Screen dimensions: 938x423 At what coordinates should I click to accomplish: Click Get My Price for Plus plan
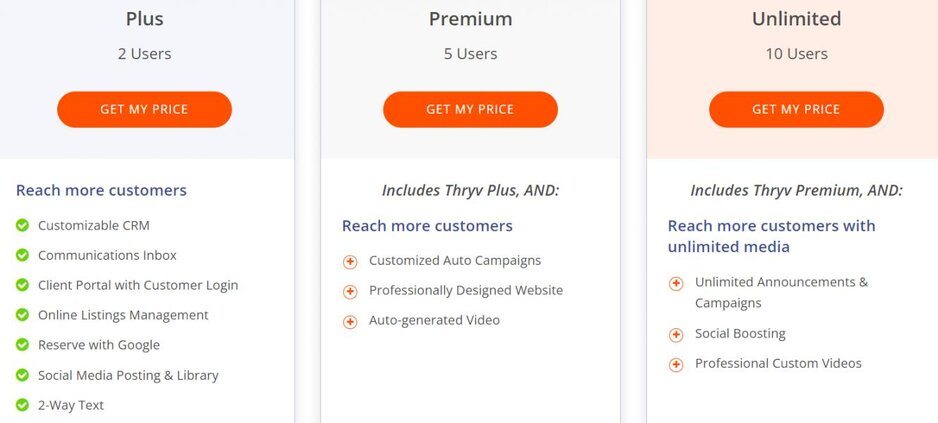(x=144, y=109)
